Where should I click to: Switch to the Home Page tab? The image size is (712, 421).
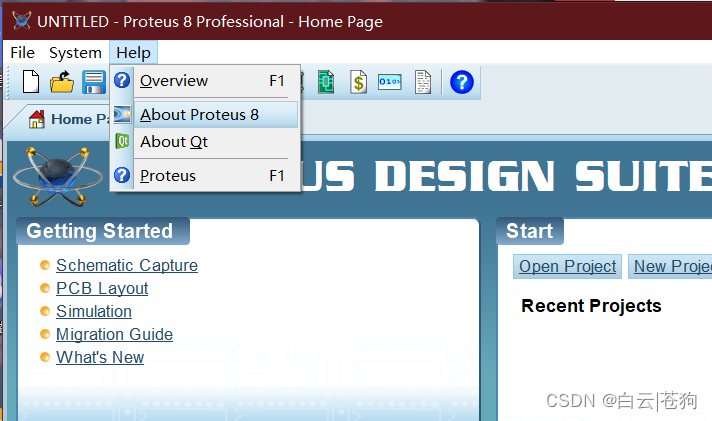click(x=68, y=119)
